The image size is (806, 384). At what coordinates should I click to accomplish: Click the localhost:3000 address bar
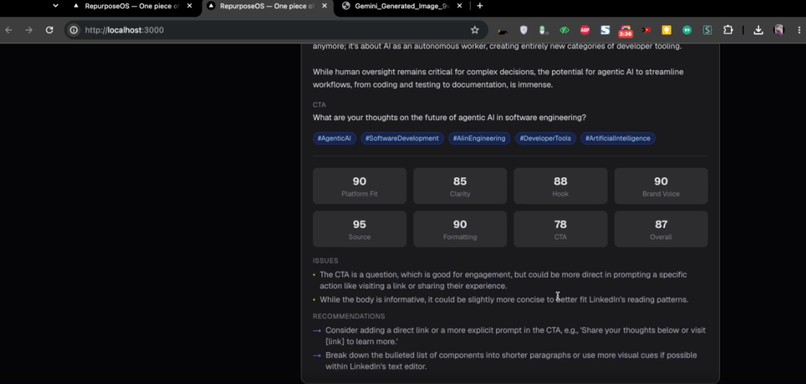coord(275,30)
